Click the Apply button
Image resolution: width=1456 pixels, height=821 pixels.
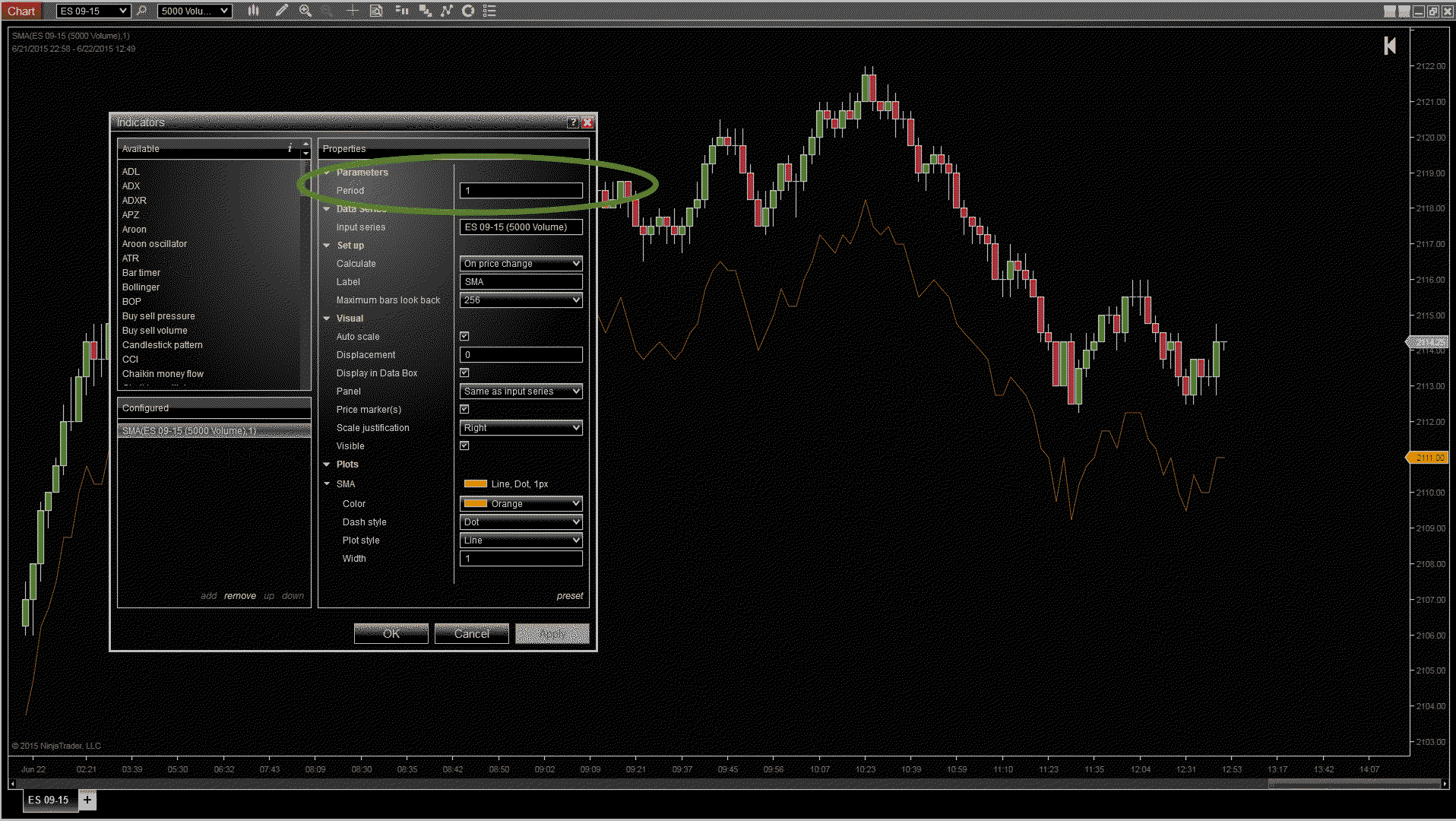pos(552,634)
